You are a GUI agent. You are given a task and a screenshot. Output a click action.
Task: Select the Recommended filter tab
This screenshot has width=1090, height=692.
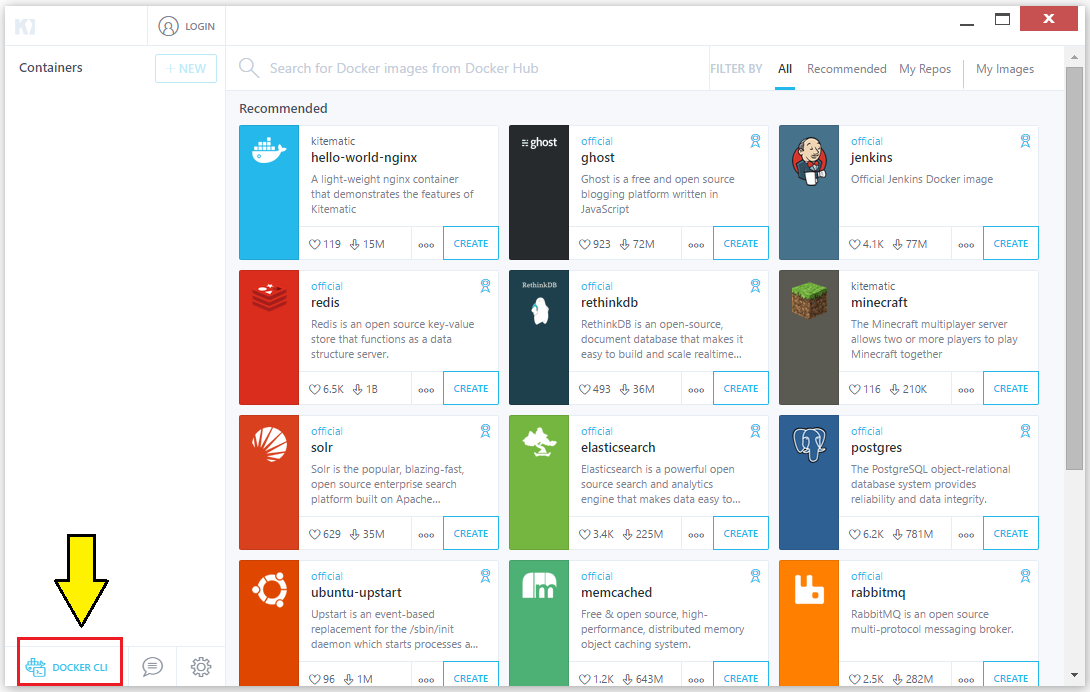pos(847,69)
